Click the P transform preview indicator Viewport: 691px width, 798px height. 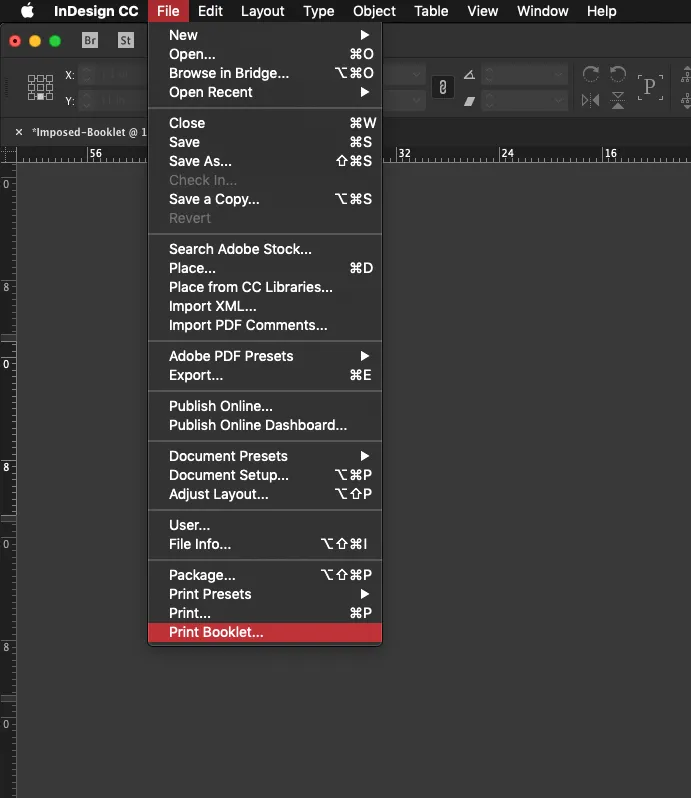[650, 87]
